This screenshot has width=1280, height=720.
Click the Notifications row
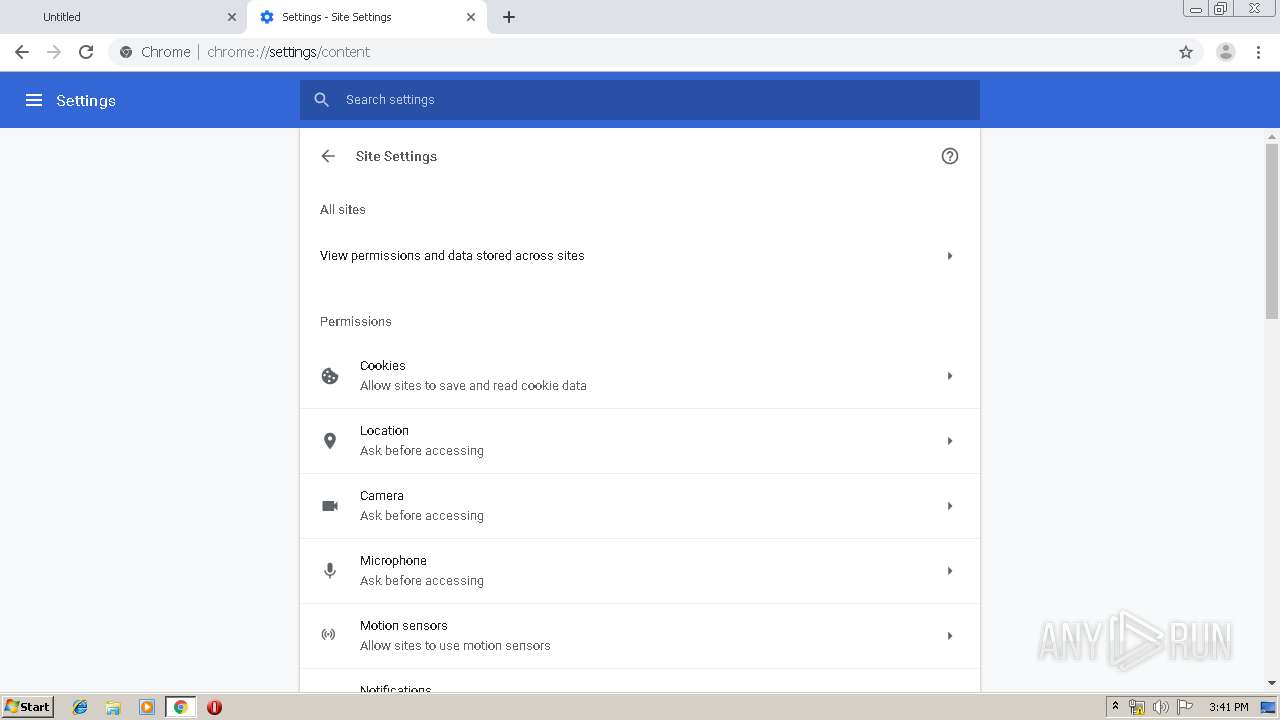tap(640, 681)
